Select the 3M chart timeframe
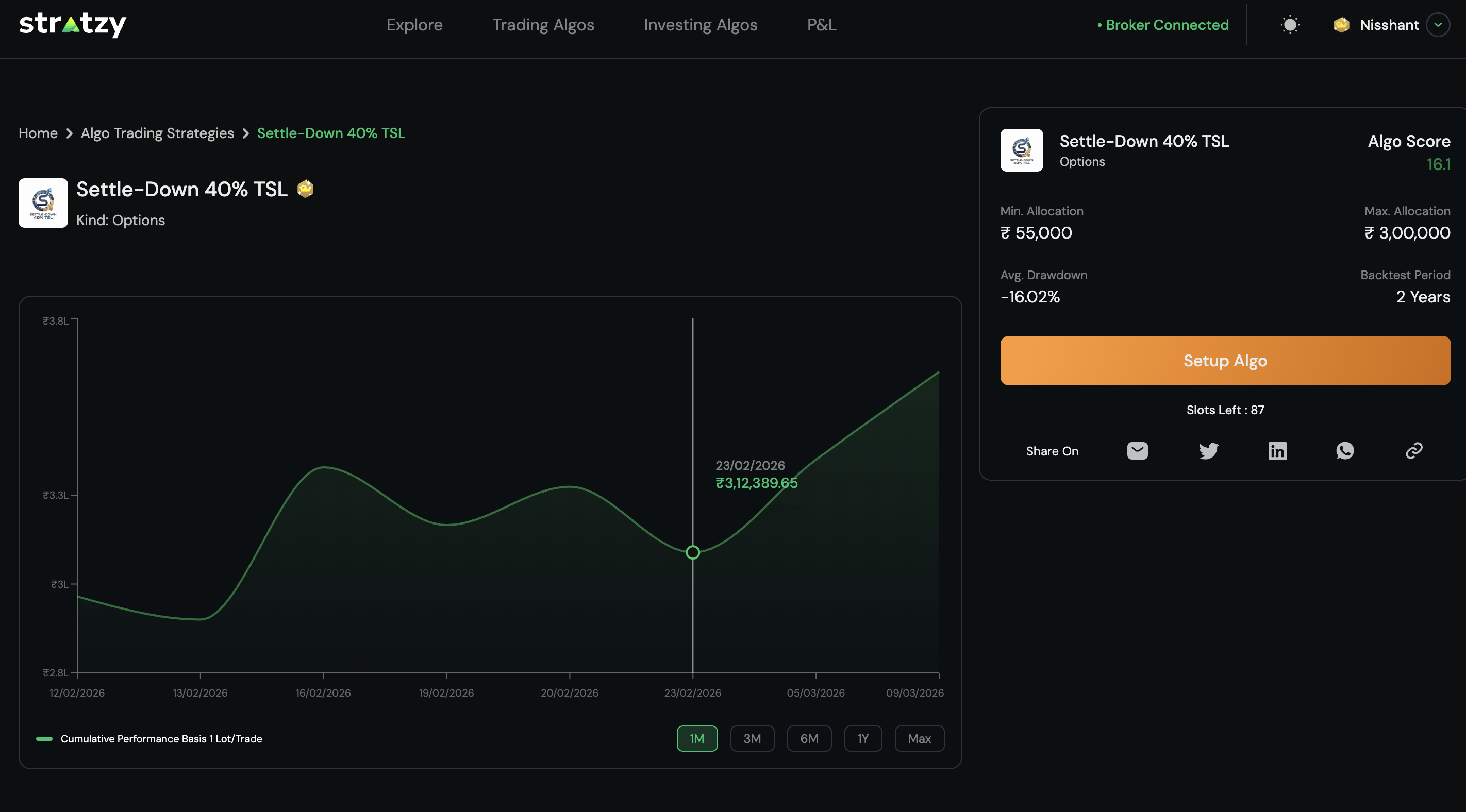Image resolution: width=1466 pixels, height=812 pixels. (753, 738)
